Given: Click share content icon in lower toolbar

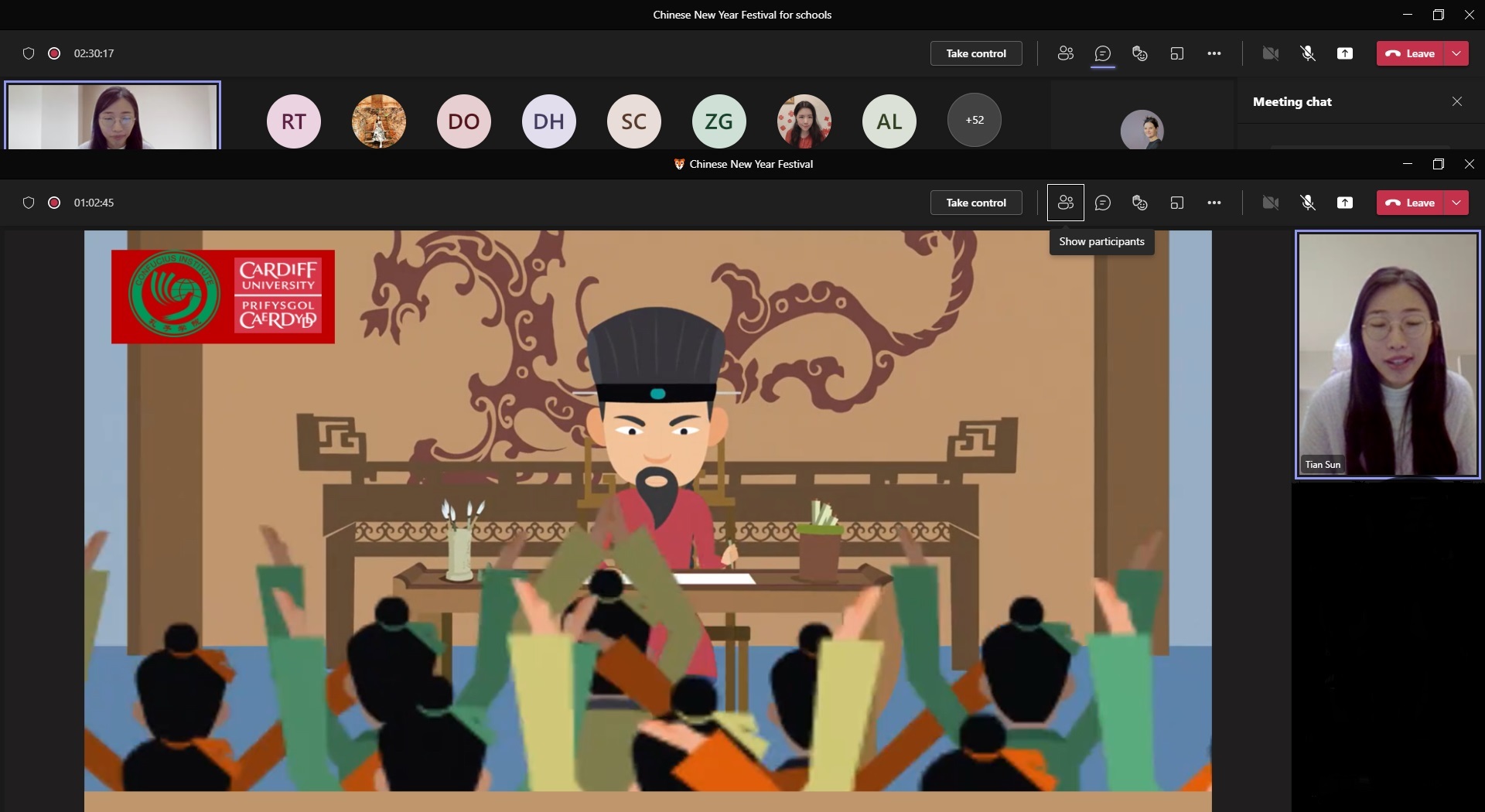Looking at the screenshot, I should click(x=1345, y=203).
